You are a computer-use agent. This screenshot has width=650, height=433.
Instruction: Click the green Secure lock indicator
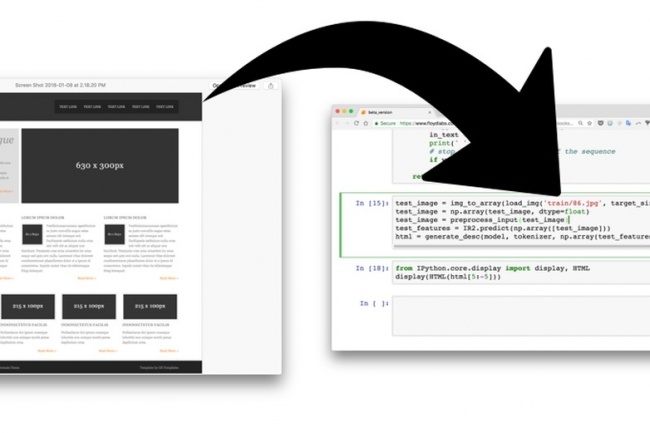[x=385, y=123]
